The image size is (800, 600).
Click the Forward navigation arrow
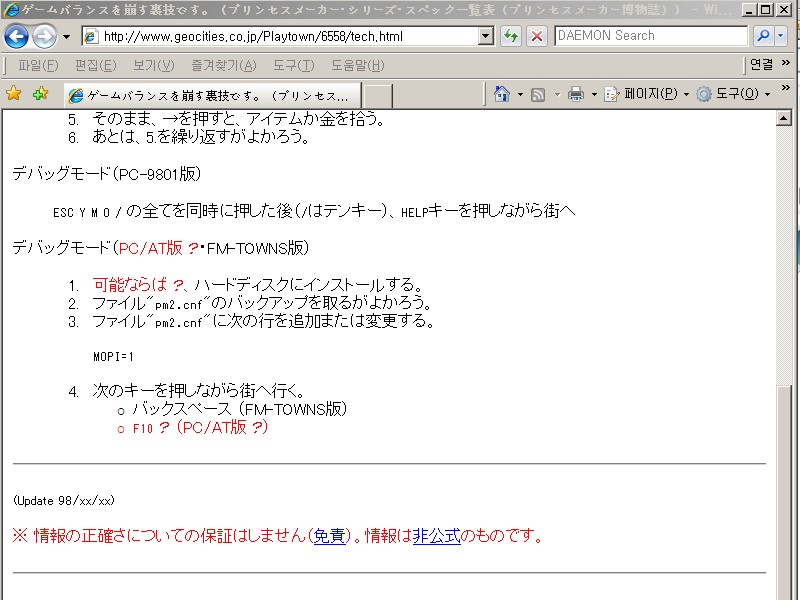[44, 37]
